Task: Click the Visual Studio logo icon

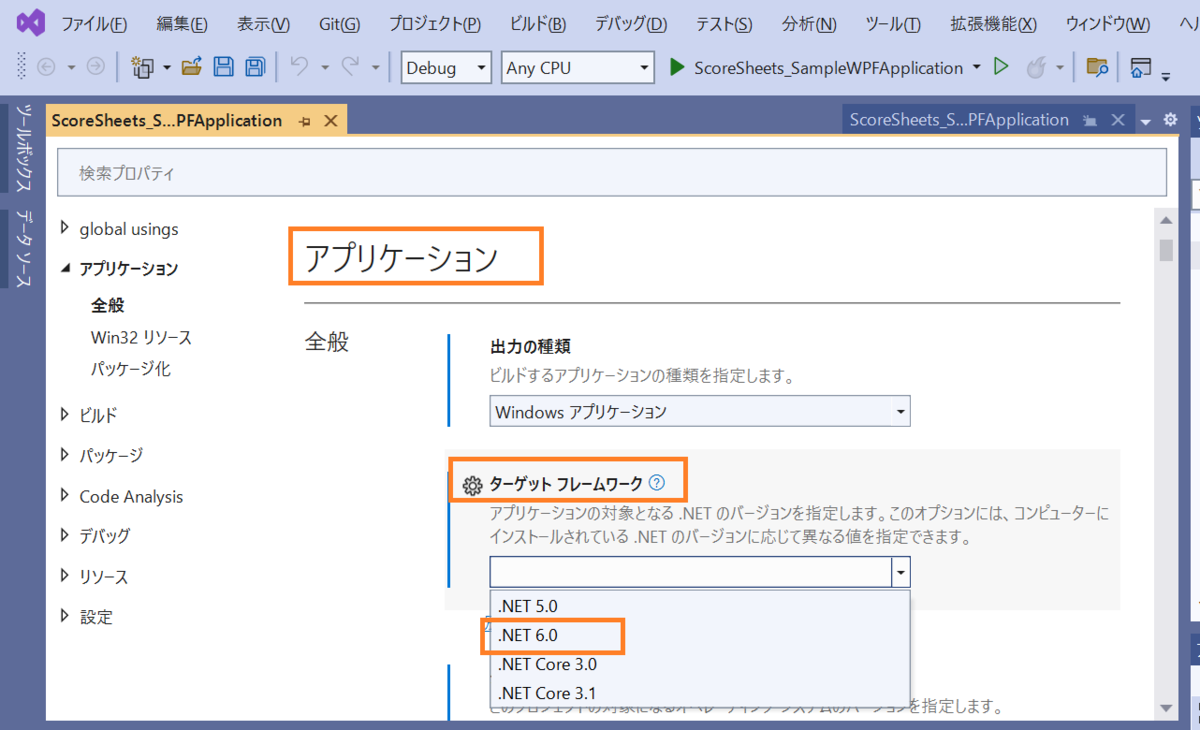Action: click(x=31, y=23)
